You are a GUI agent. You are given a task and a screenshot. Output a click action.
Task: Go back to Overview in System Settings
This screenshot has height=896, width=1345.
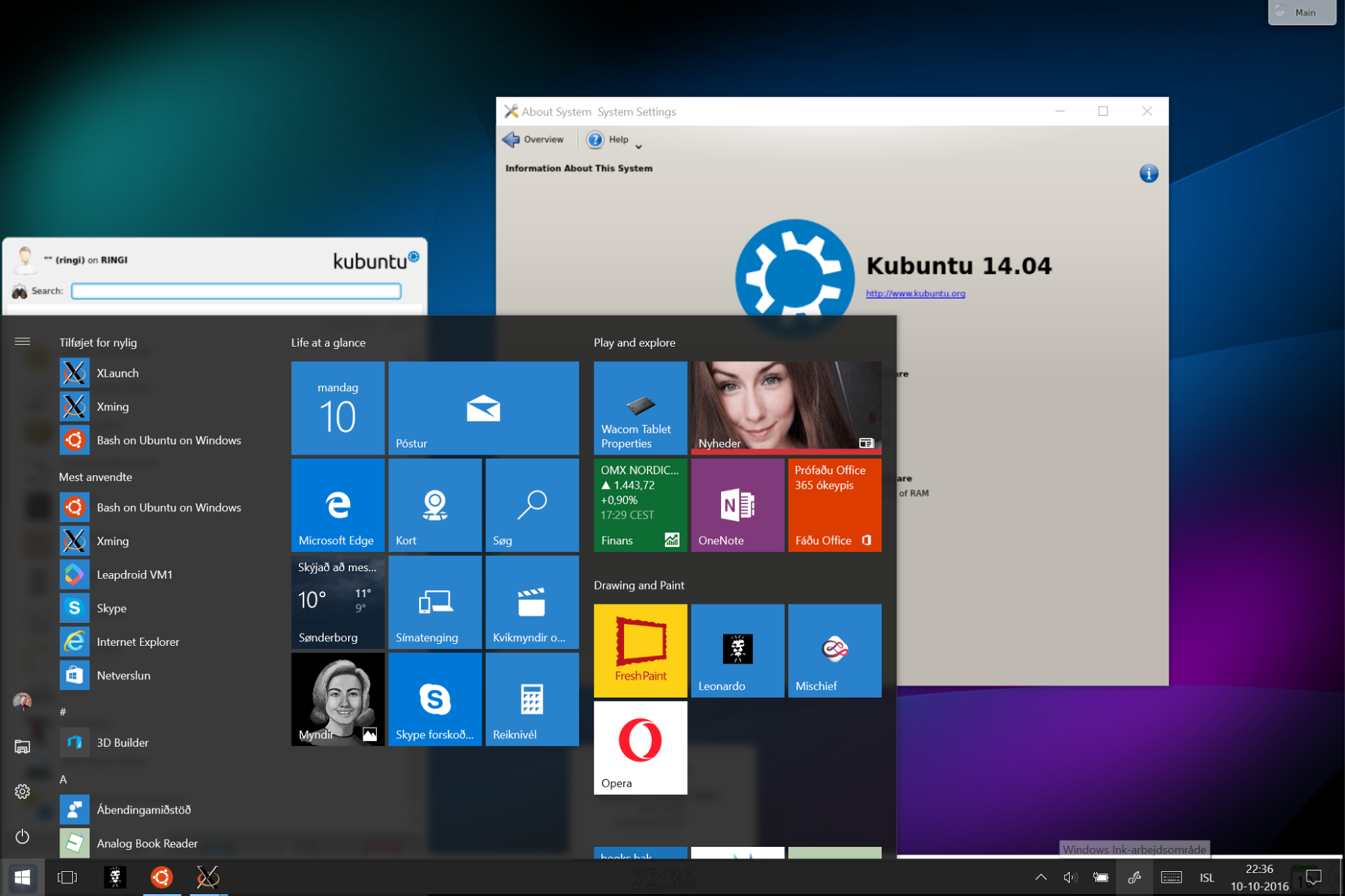(533, 139)
